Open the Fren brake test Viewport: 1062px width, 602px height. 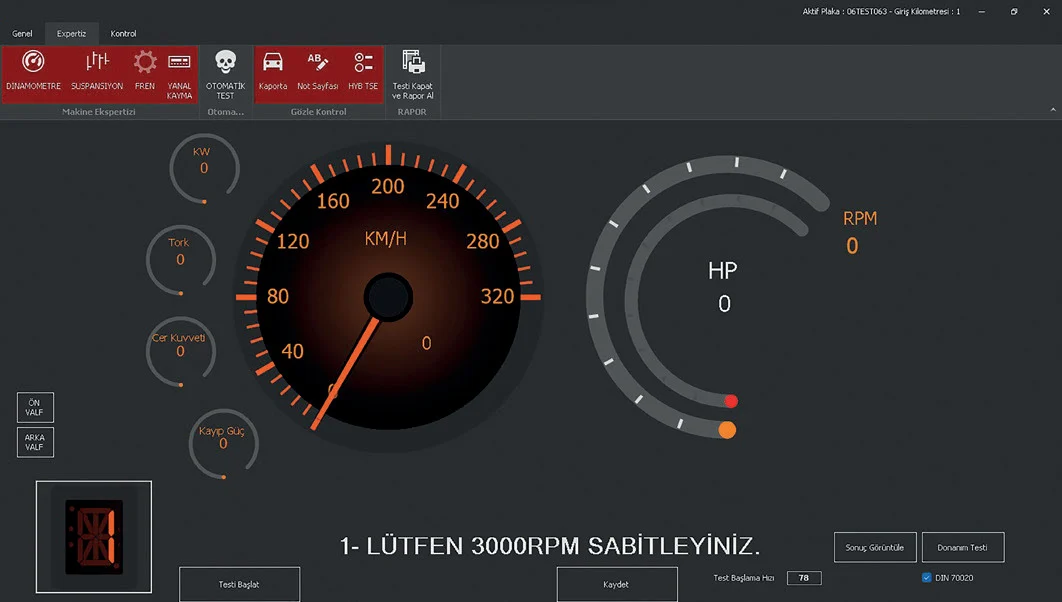point(144,70)
